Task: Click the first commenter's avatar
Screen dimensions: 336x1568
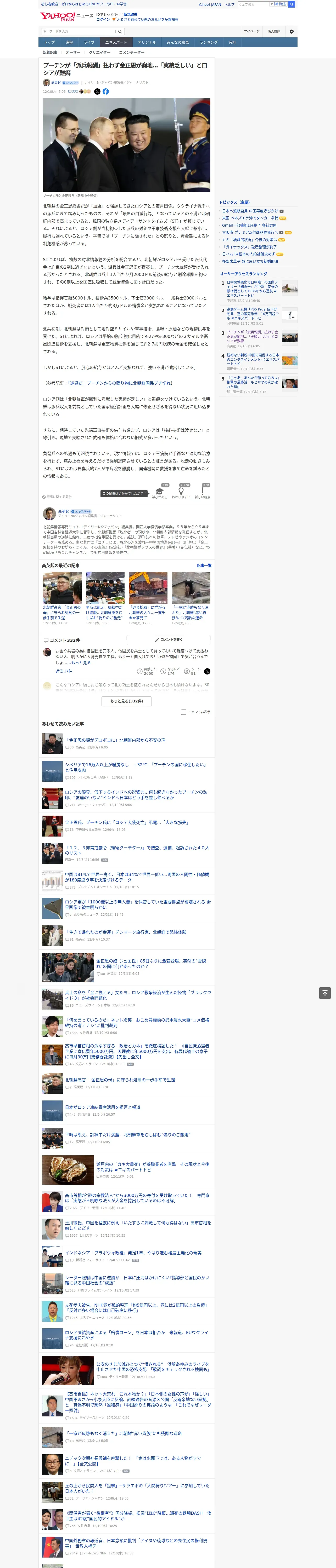Action: [46, 652]
